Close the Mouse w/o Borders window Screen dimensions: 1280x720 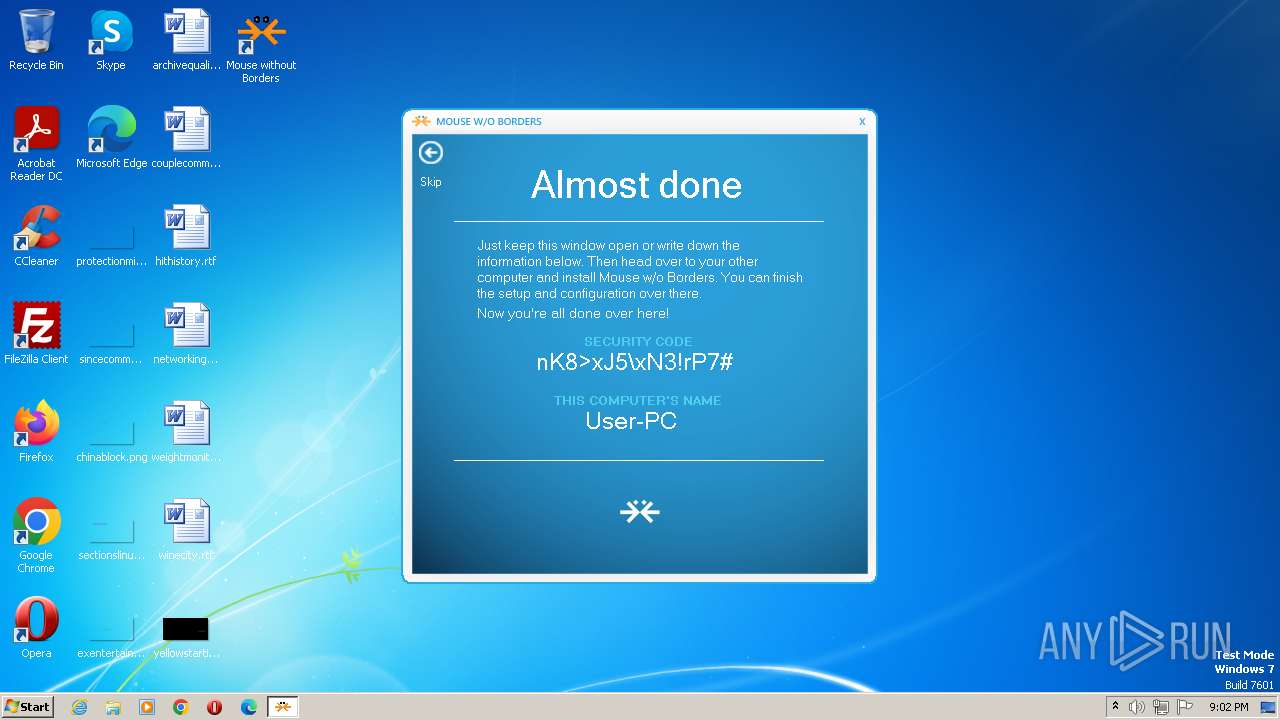point(862,121)
